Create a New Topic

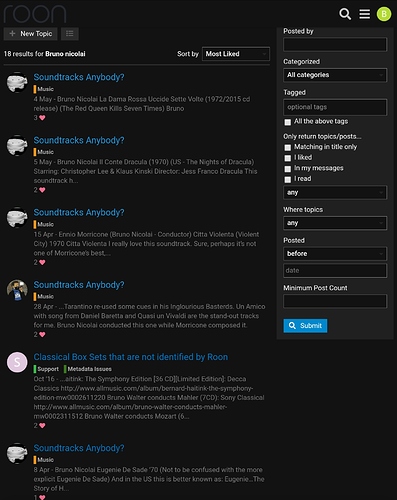pos(30,34)
